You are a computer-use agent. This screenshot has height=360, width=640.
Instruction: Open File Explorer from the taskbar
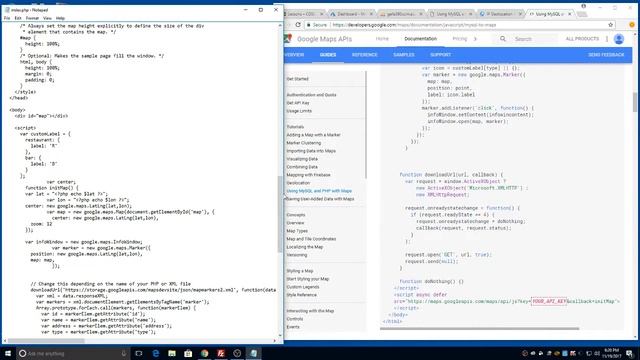[x=172, y=353]
